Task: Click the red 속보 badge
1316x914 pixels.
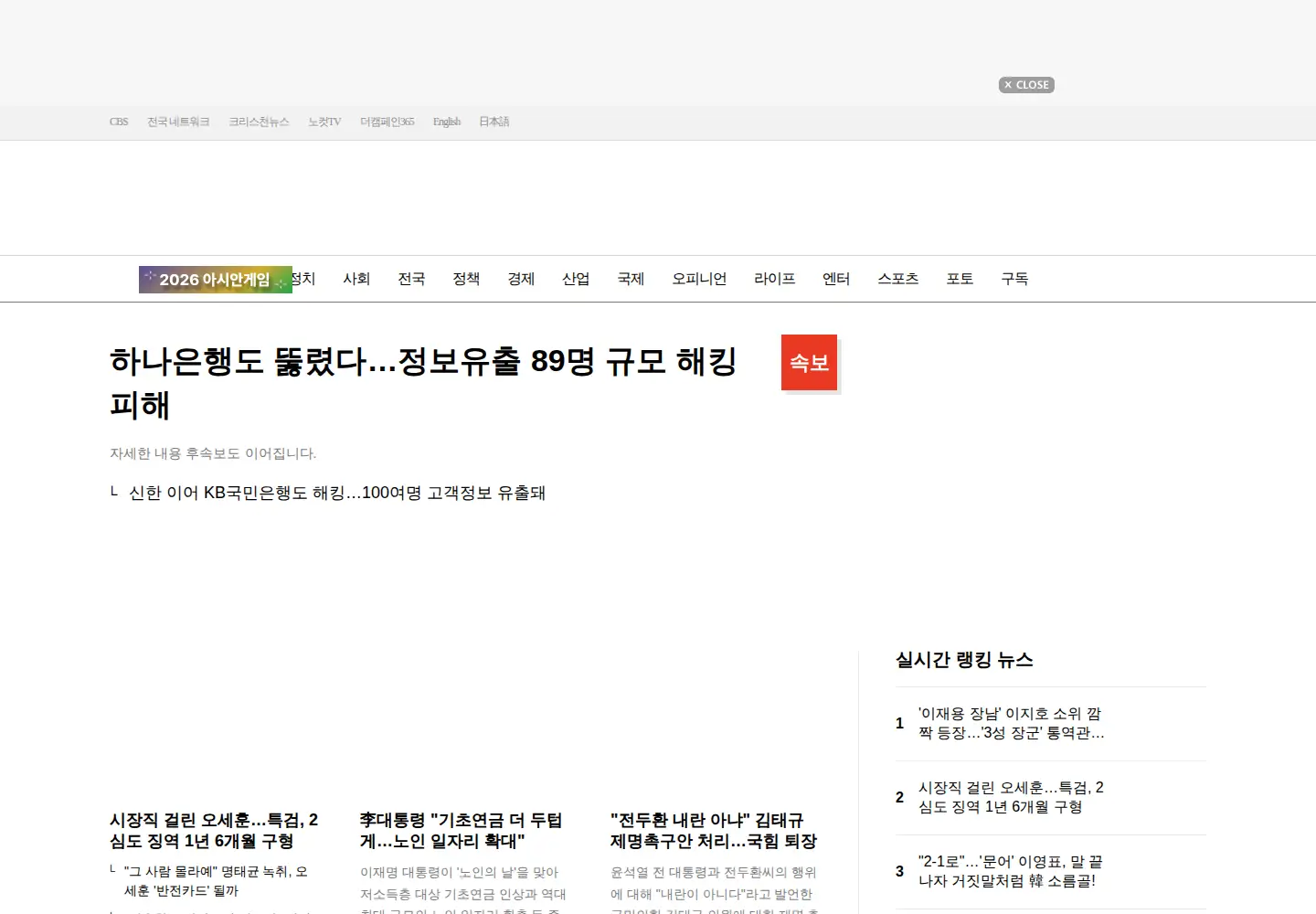Action: (809, 363)
